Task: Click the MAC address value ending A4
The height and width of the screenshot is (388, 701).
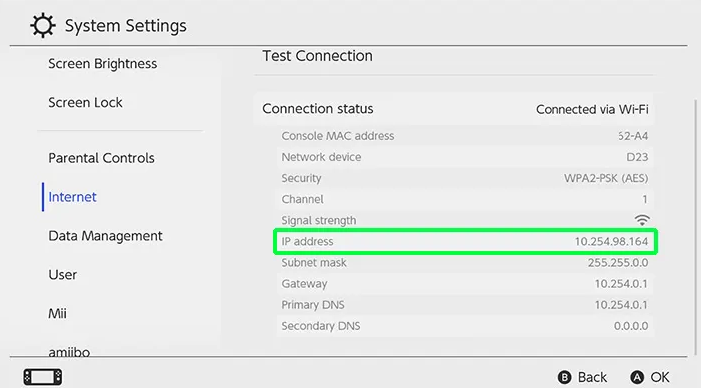Action: point(633,136)
